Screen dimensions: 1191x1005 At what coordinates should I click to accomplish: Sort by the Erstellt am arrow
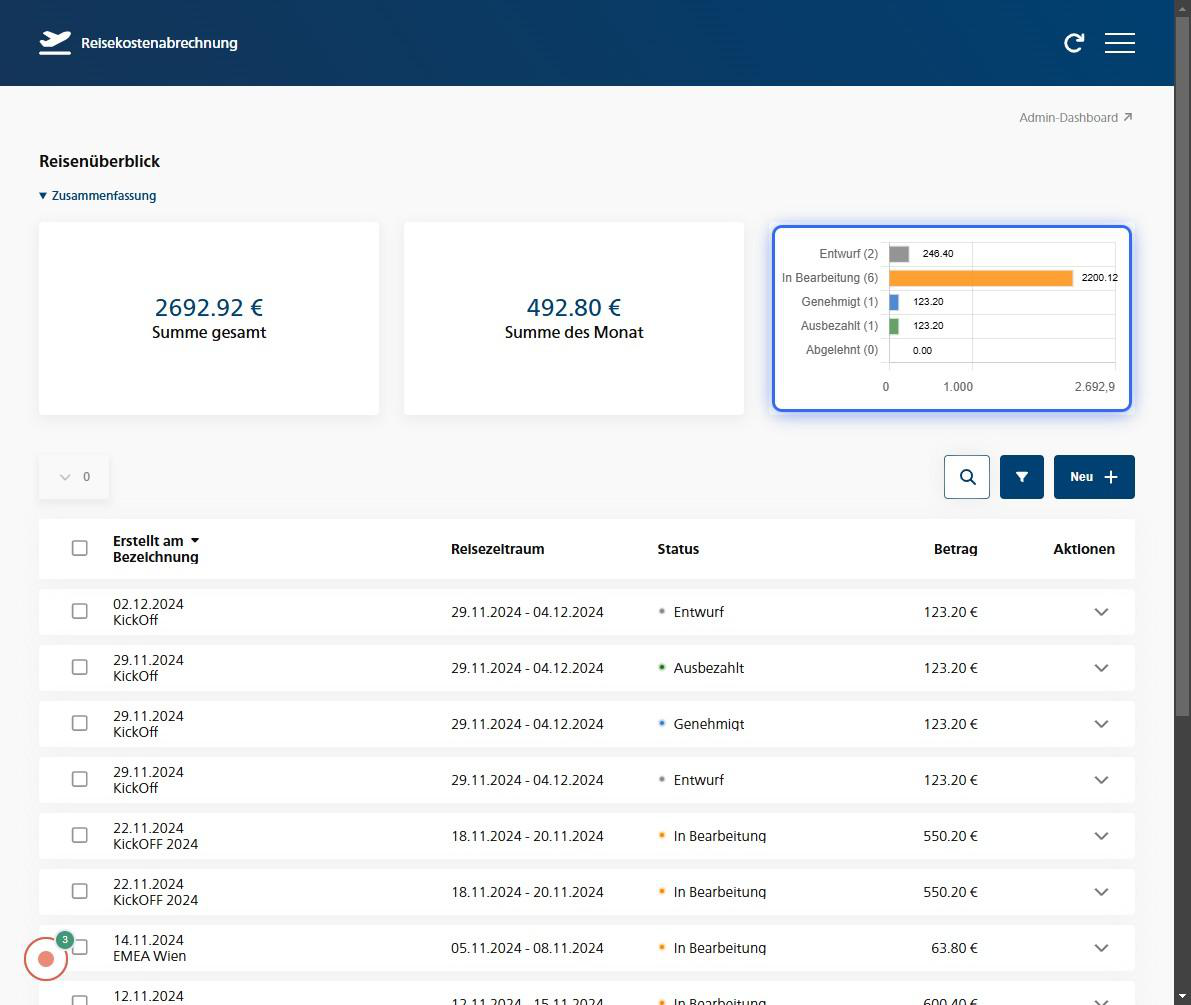tap(195, 541)
